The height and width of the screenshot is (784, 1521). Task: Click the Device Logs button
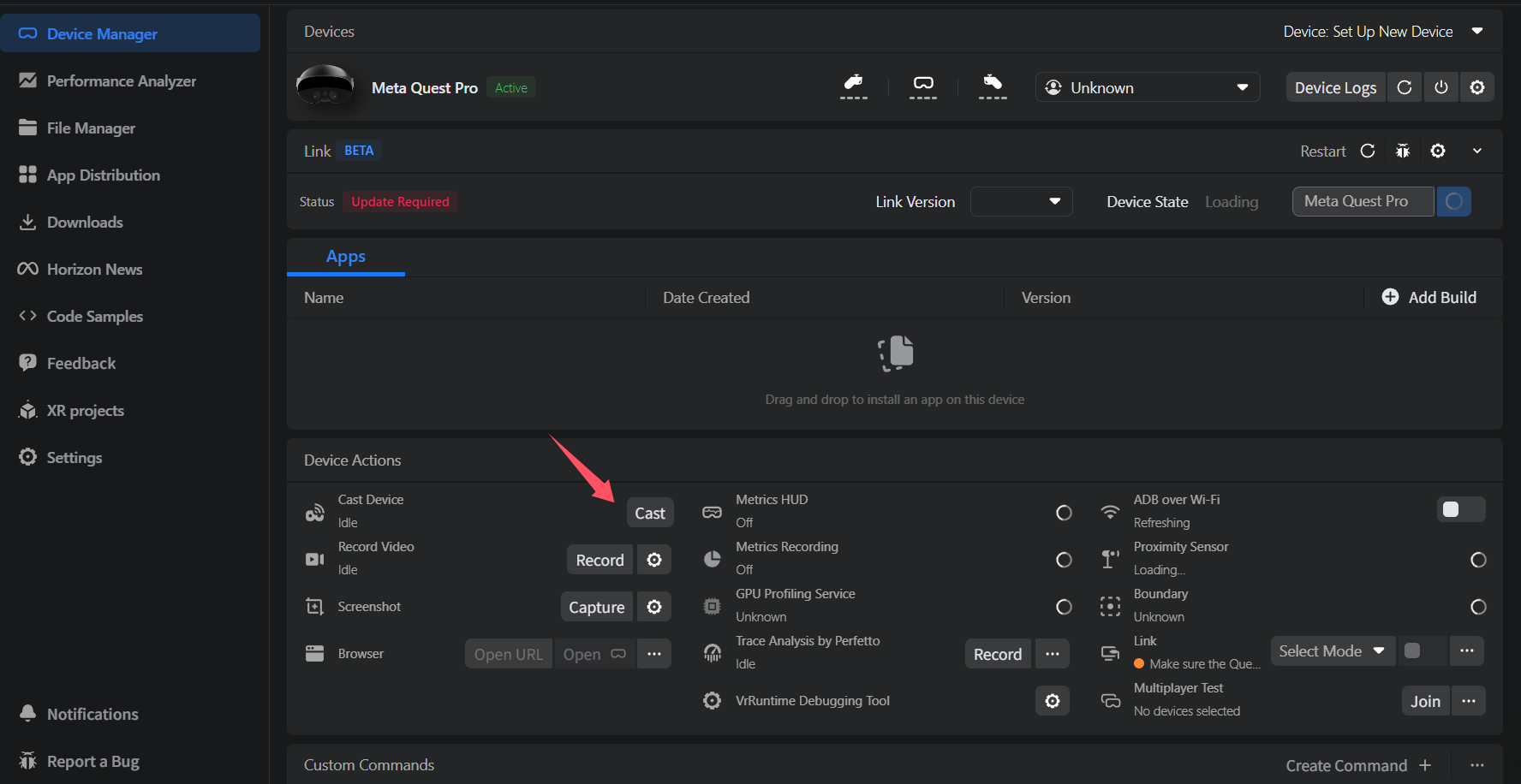click(1334, 87)
